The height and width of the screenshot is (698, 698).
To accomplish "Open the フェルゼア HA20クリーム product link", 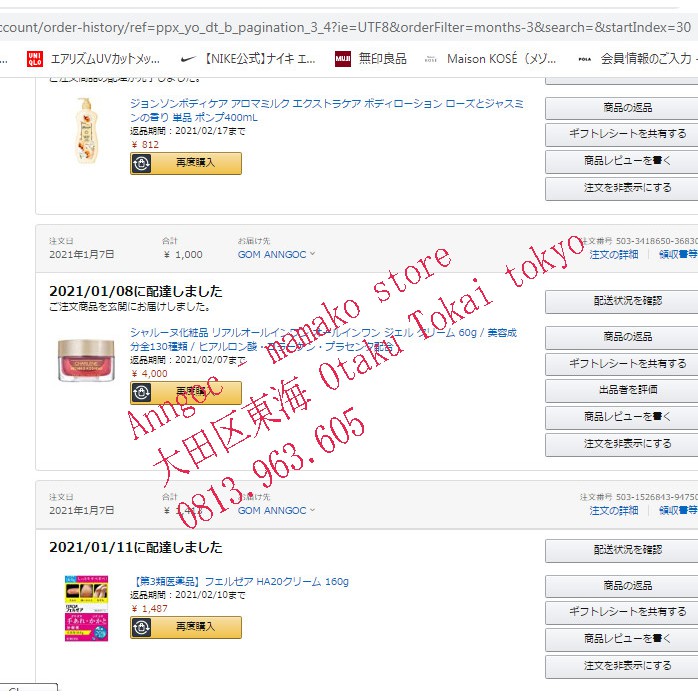I will pyautogui.click(x=241, y=581).
